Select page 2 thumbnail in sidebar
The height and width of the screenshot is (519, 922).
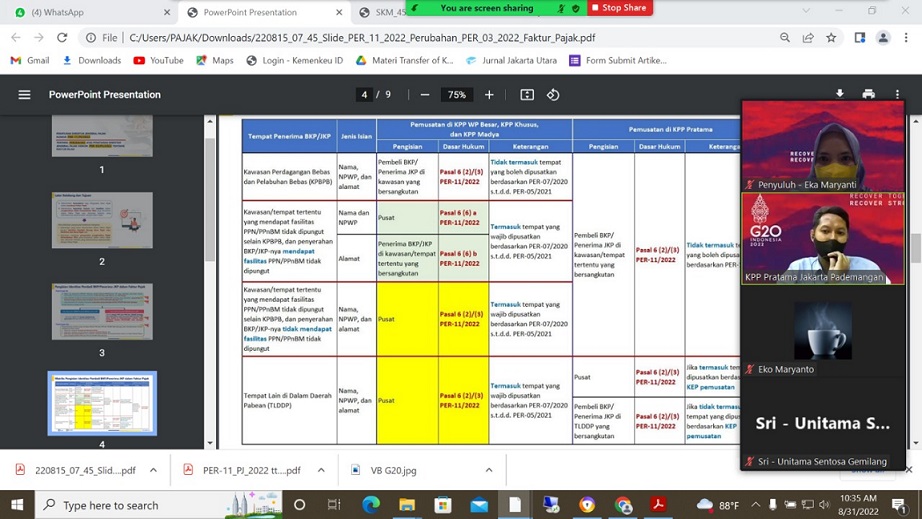click(102, 220)
